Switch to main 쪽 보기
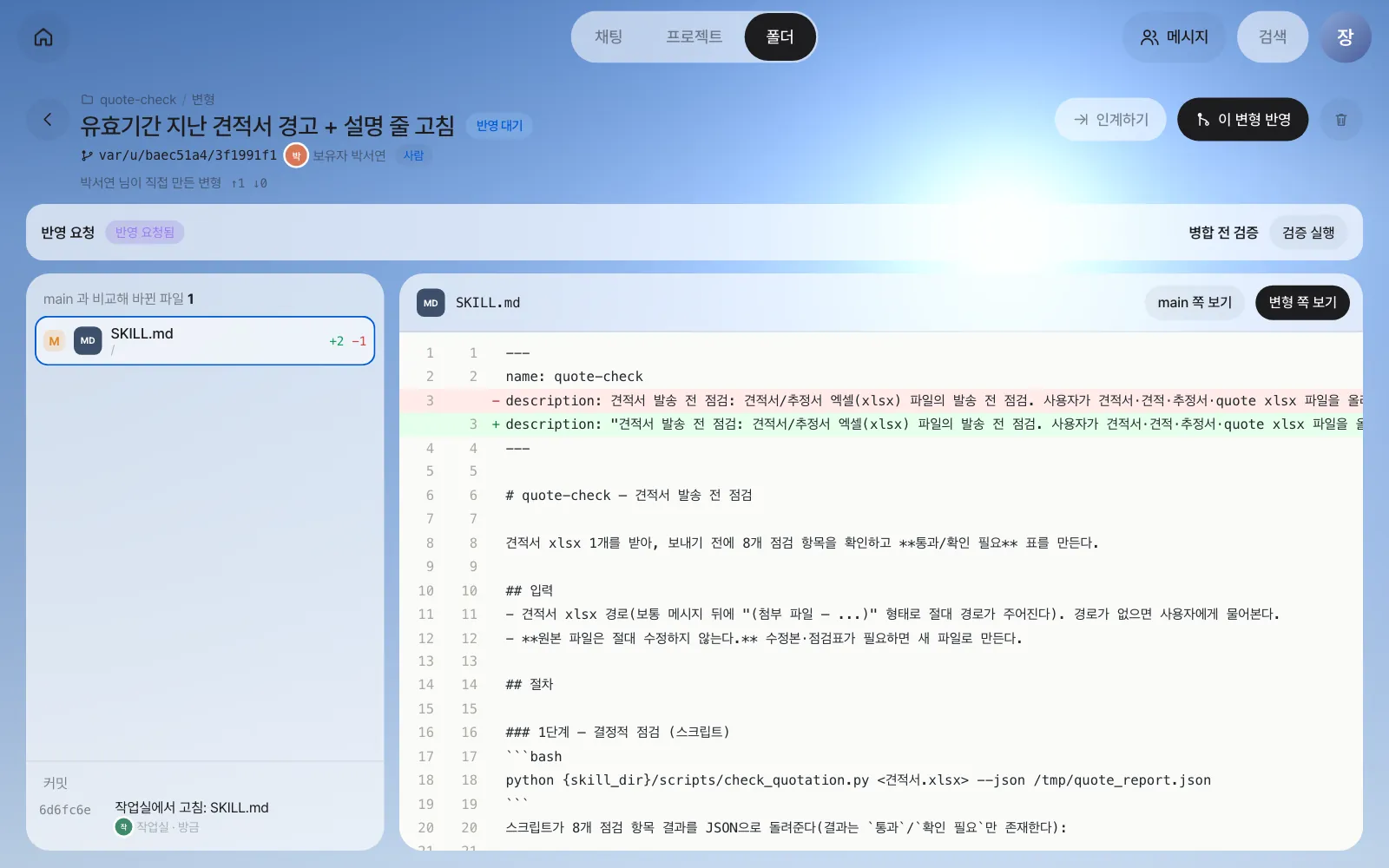This screenshot has height=868, width=1389. [x=1195, y=302]
